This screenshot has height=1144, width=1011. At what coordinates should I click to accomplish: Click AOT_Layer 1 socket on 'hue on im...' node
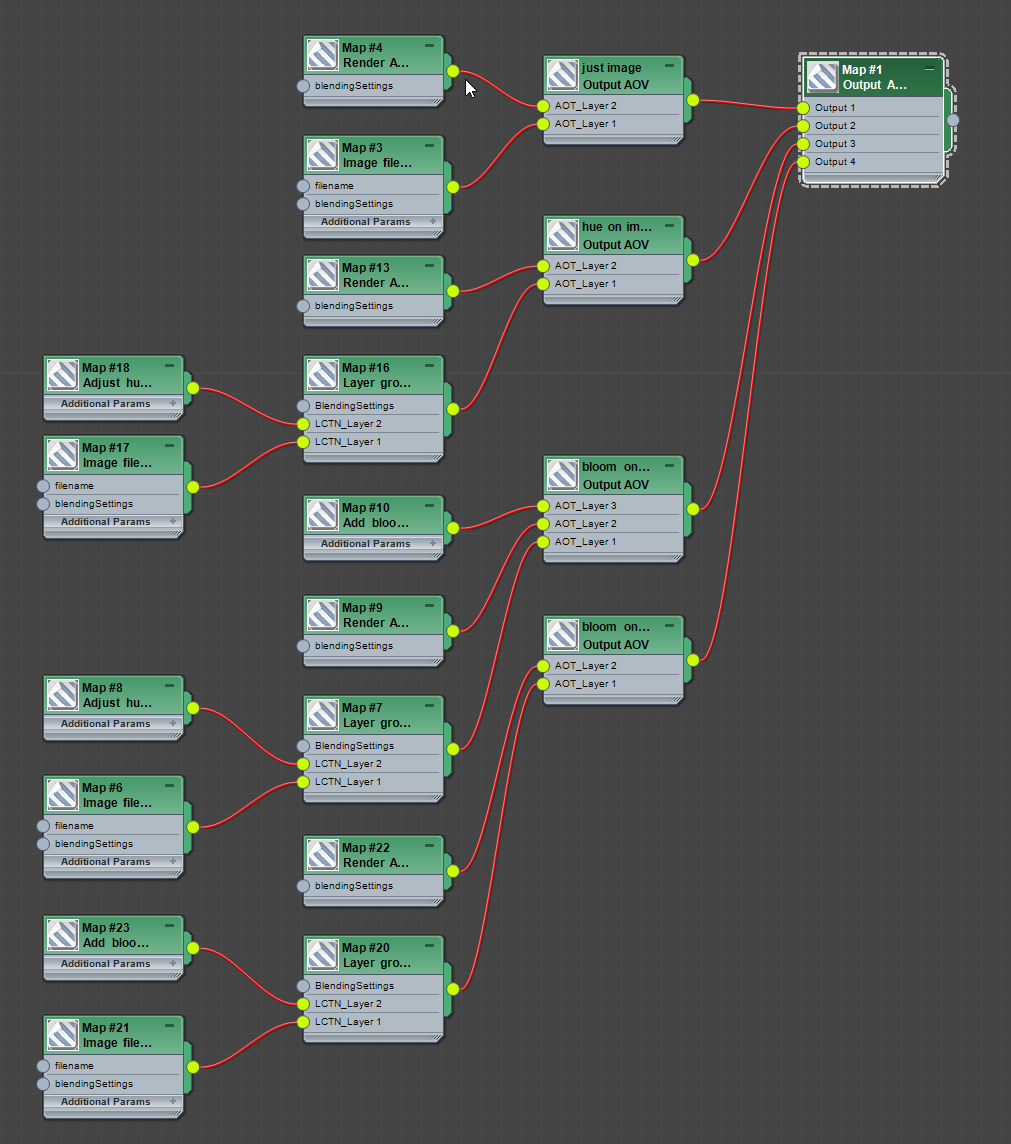click(543, 284)
